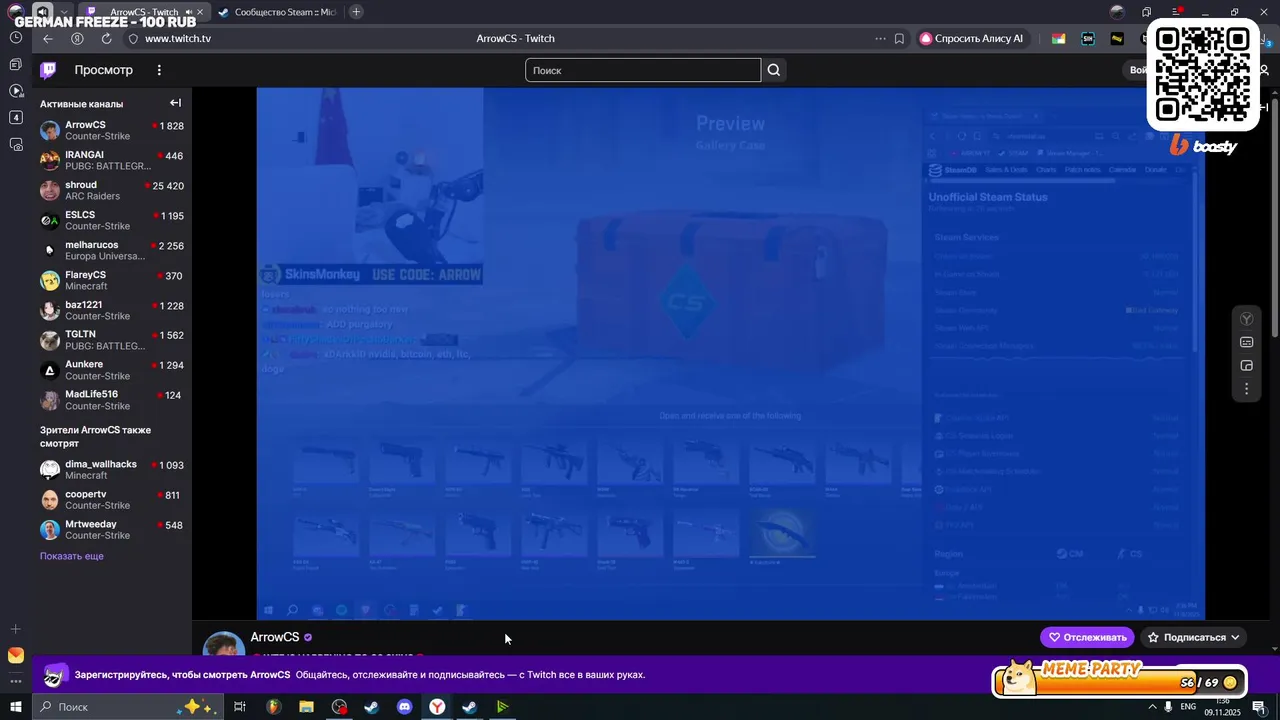
Task: Open the orange mail side panel icon
Action: pos(15,656)
